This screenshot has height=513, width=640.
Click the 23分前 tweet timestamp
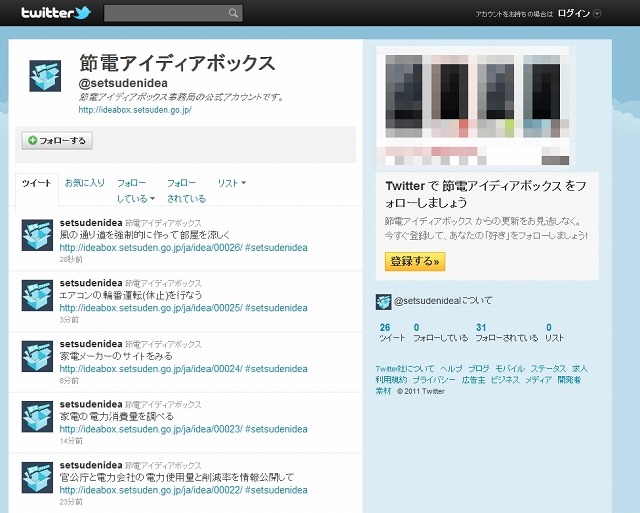pyautogui.click(x=71, y=502)
